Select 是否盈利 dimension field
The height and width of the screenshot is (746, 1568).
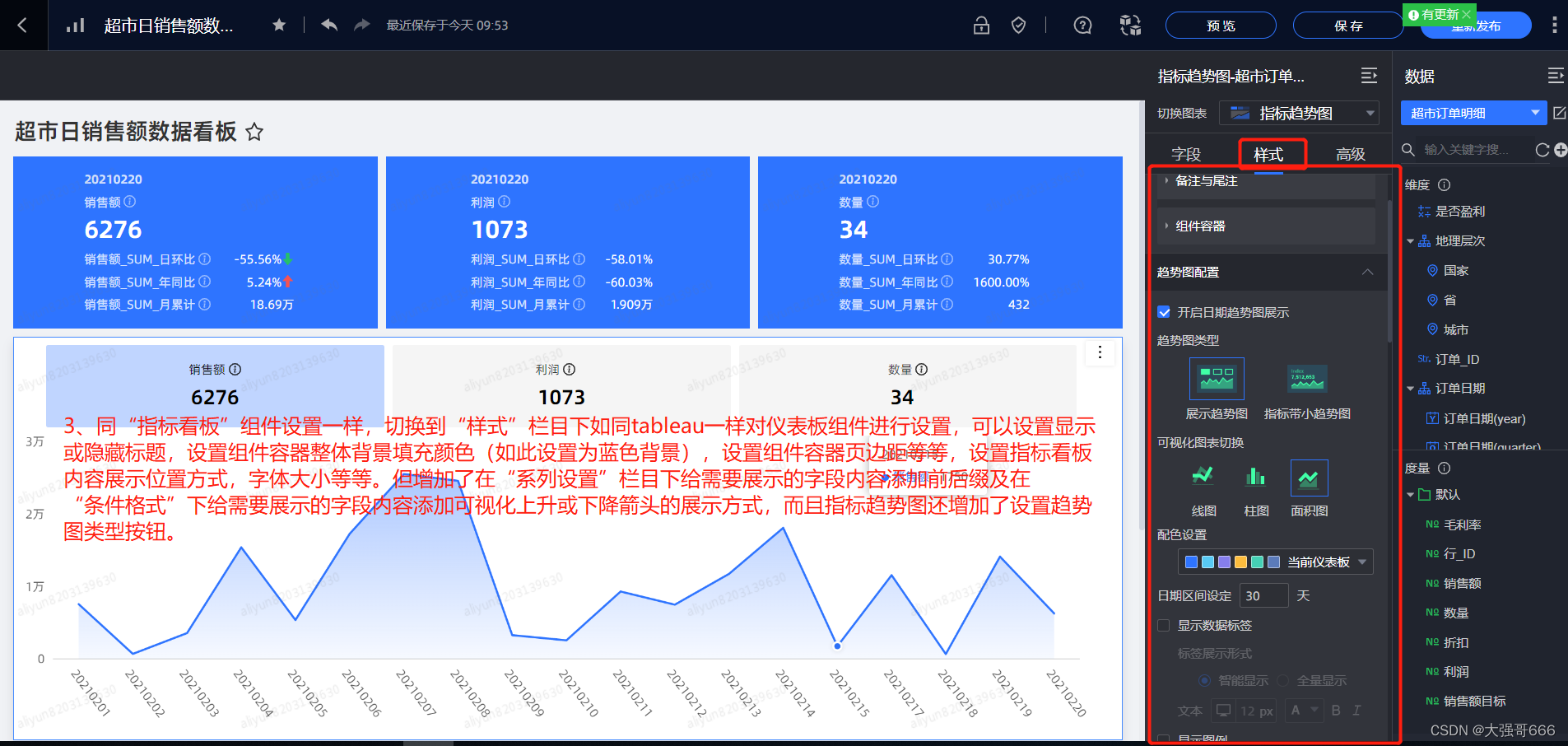tap(1460, 212)
